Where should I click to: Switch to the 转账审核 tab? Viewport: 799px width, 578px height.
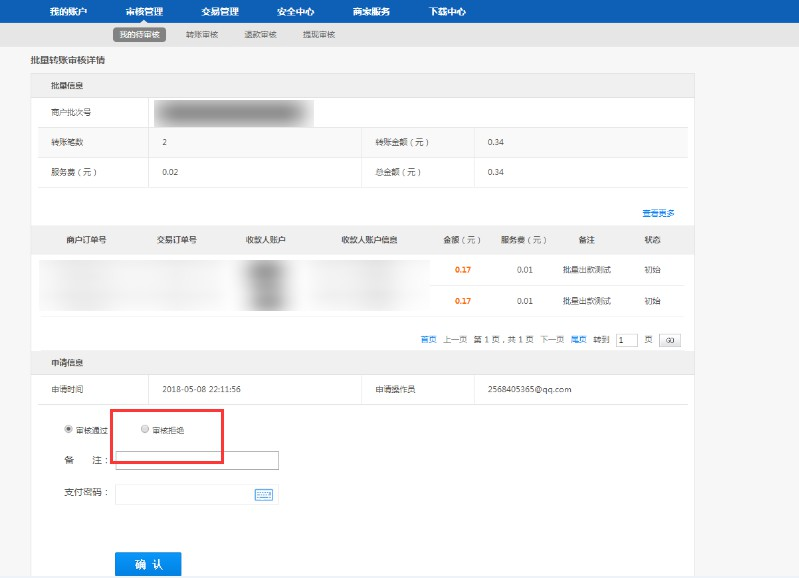[201, 34]
